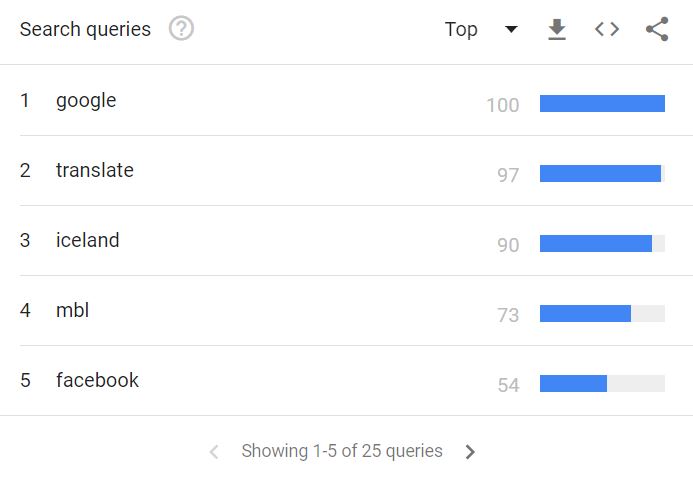Share the search queries widget

(x=657, y=29)
